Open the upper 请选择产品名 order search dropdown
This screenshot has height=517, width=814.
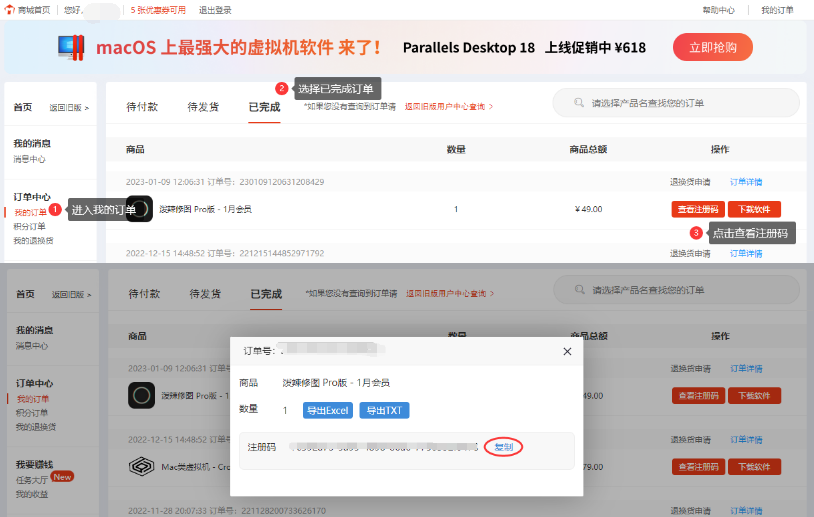coord(680,103)
